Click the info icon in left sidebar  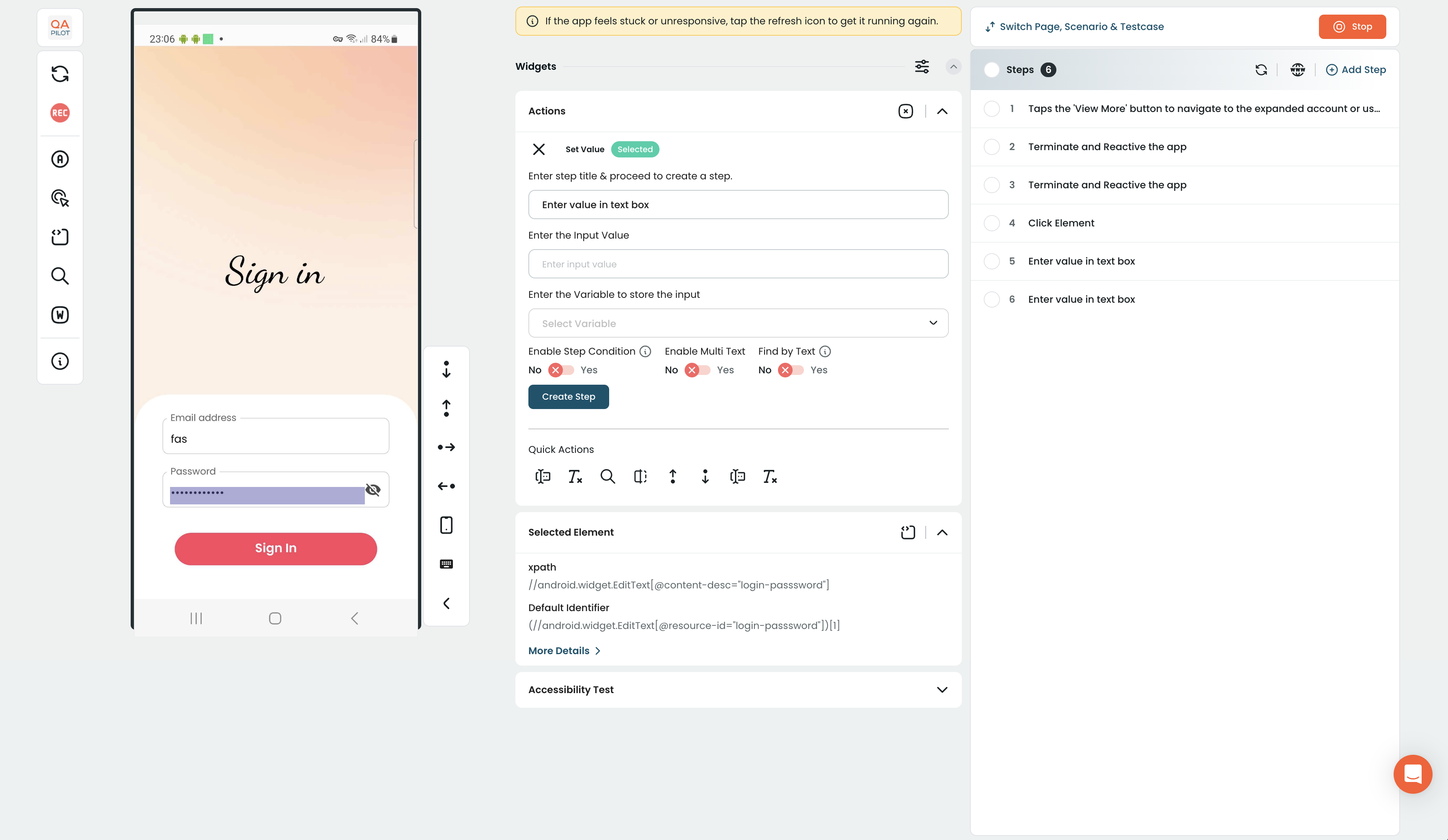(60, 361)
